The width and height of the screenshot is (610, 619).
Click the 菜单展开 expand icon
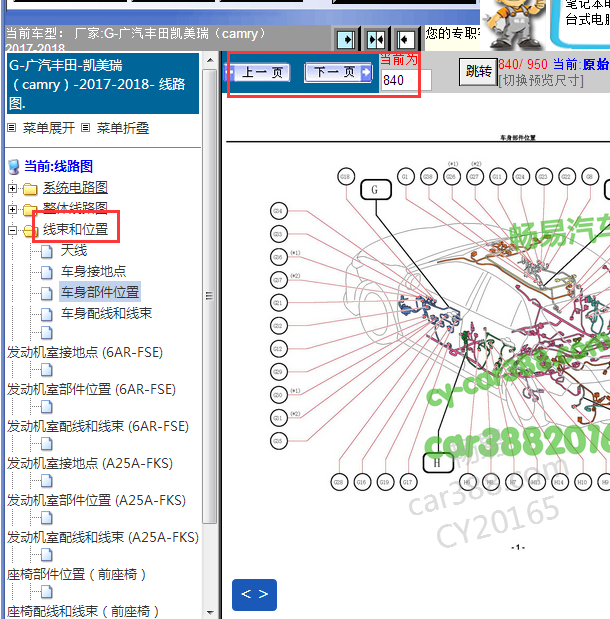[12, 128]
